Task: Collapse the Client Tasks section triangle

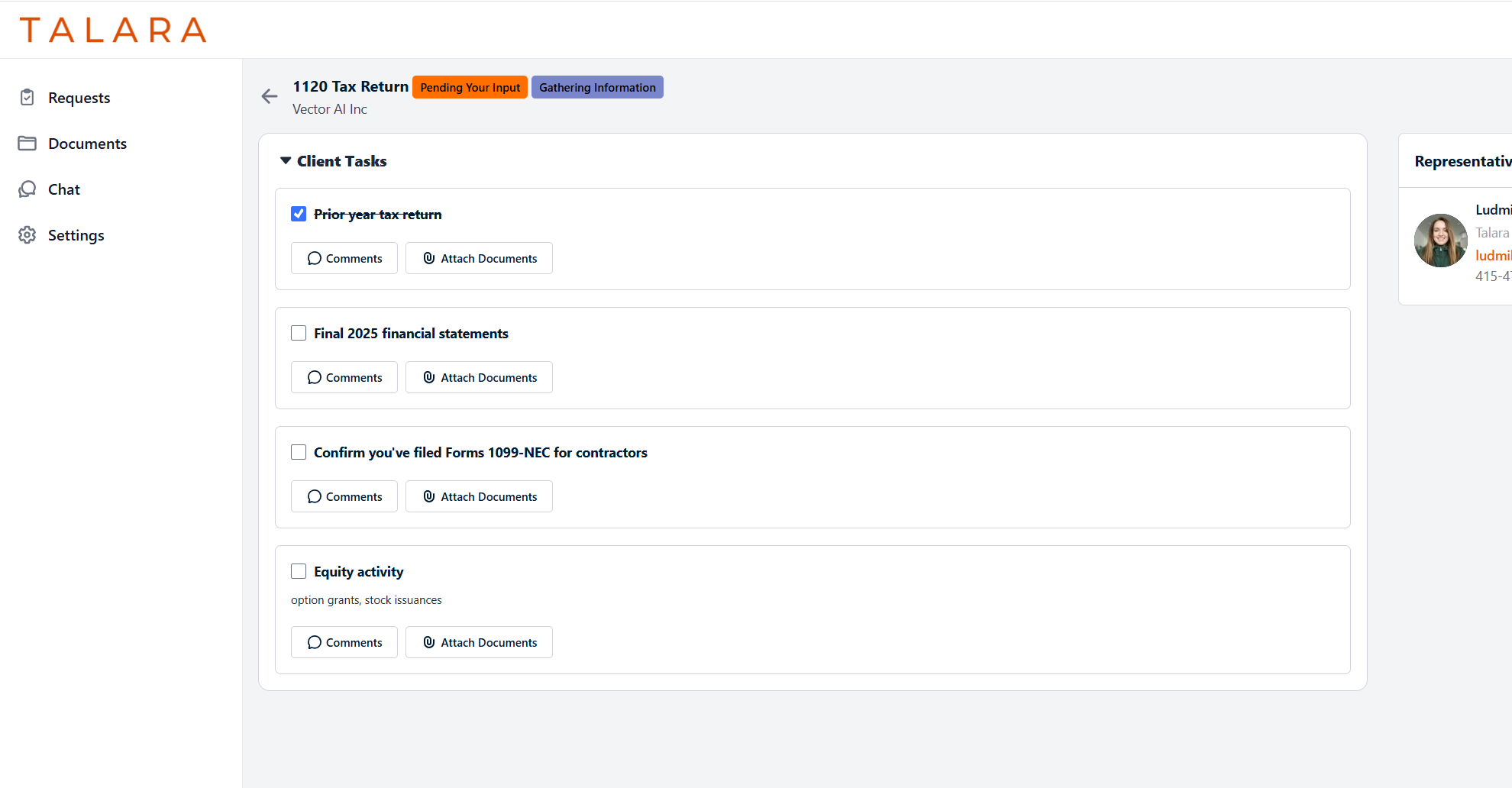Action: 286,161
